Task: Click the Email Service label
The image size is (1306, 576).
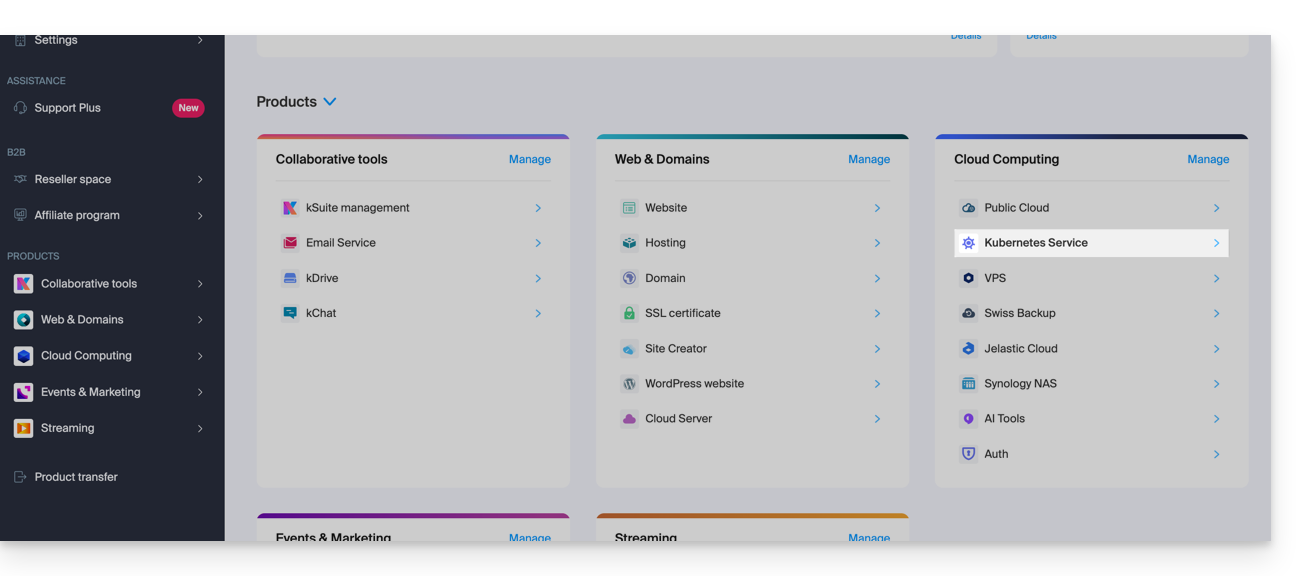Action: point(341,243)
